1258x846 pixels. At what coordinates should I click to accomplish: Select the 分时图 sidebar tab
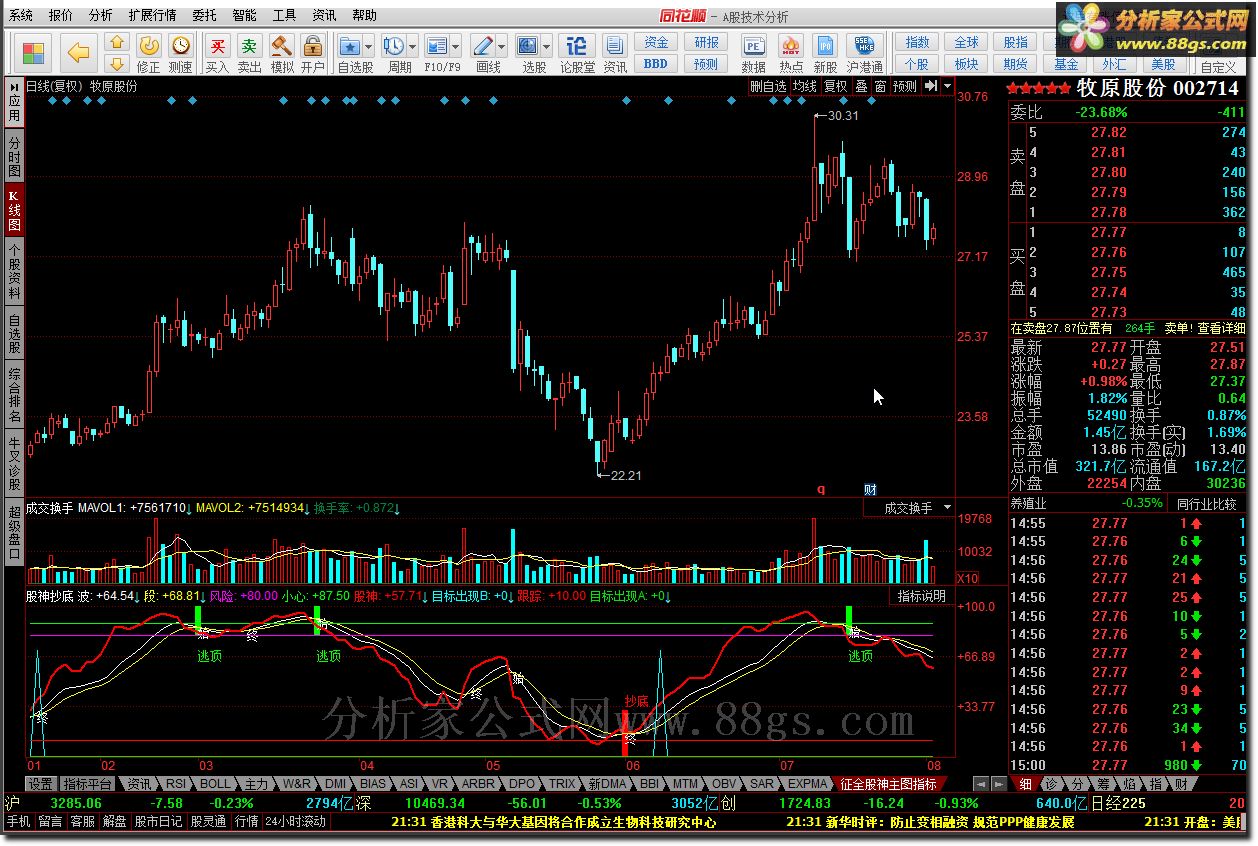(14, 156)
